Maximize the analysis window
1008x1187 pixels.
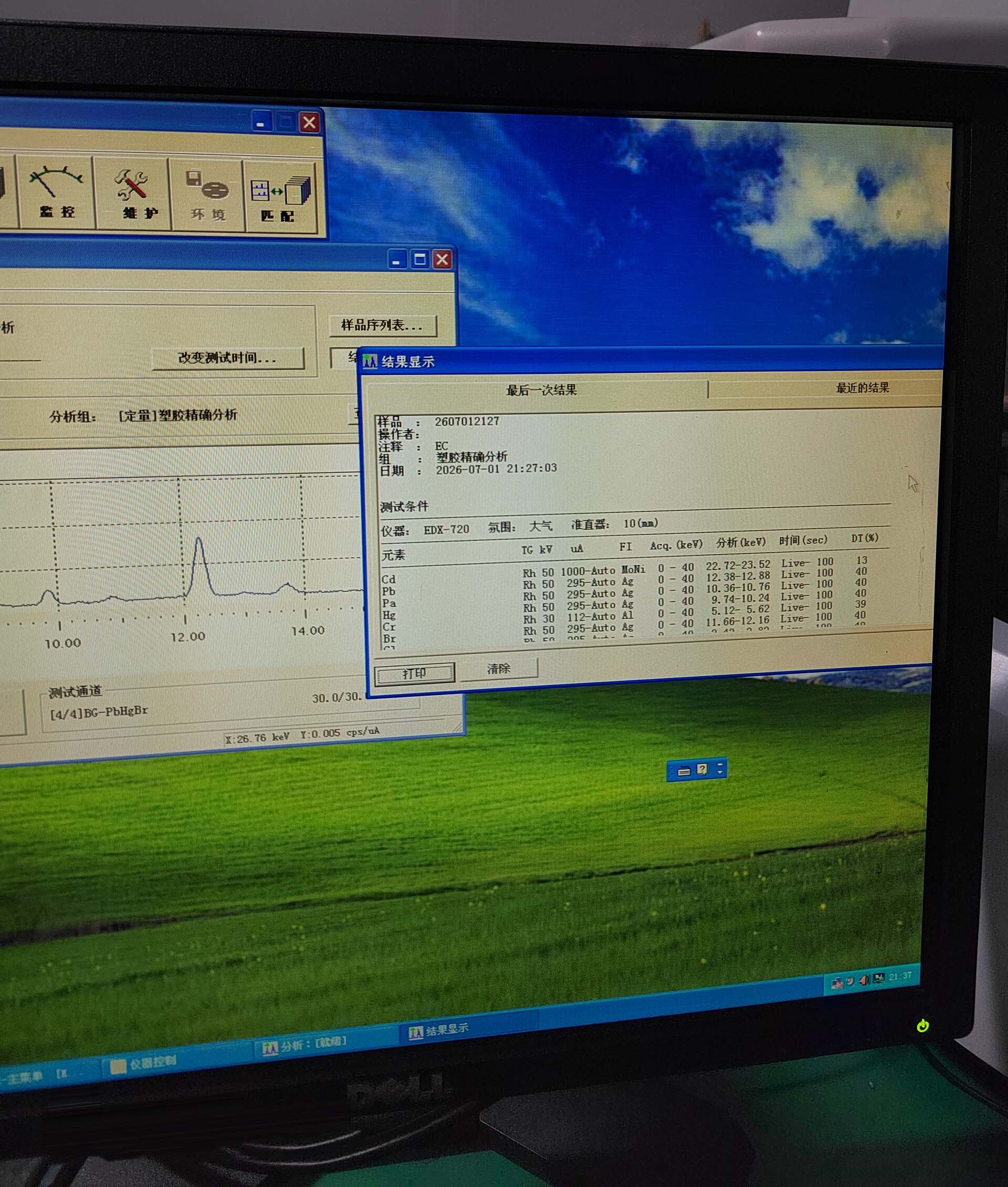pos(419,259)
